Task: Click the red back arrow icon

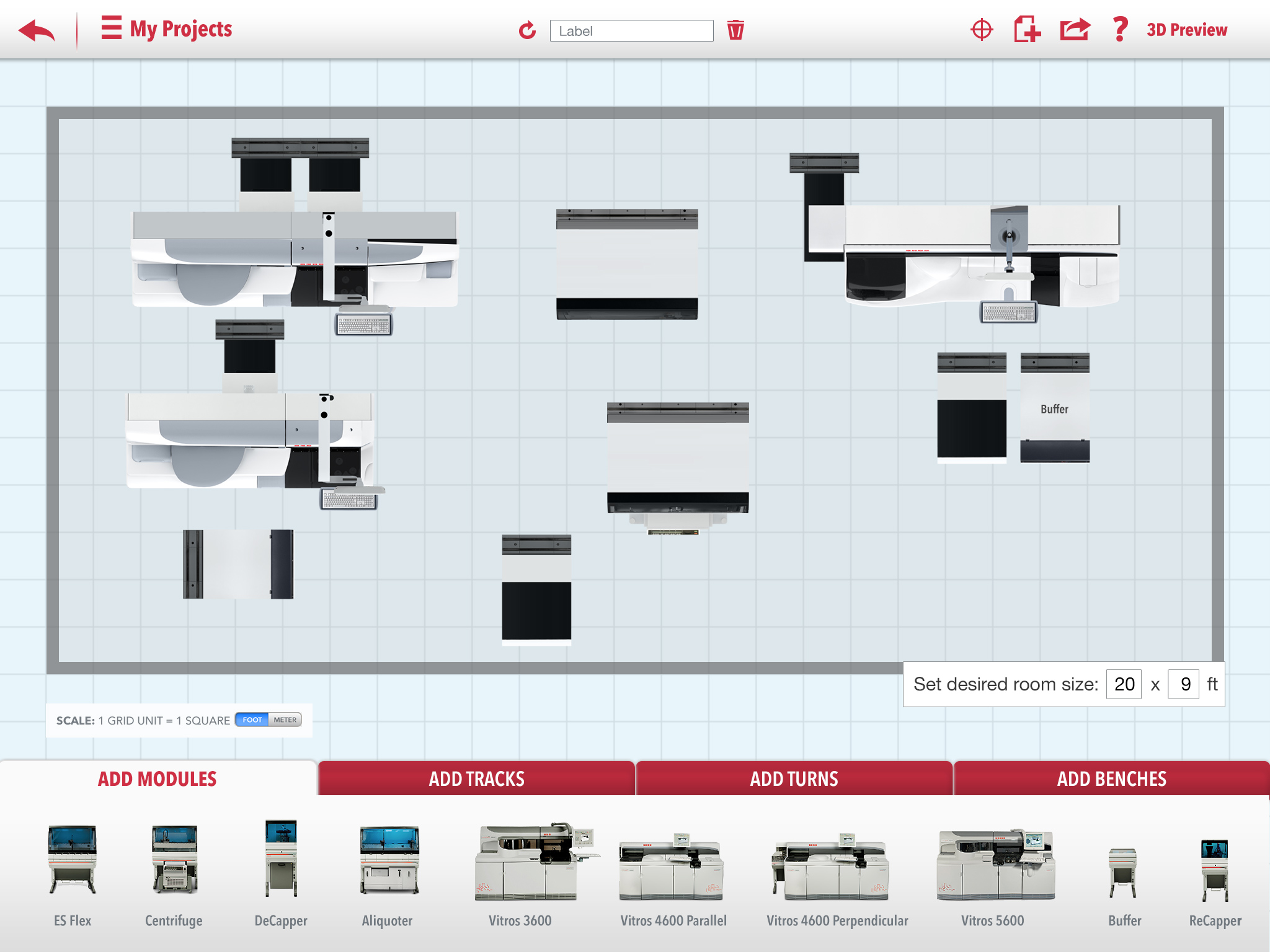Action: (36, 30)
